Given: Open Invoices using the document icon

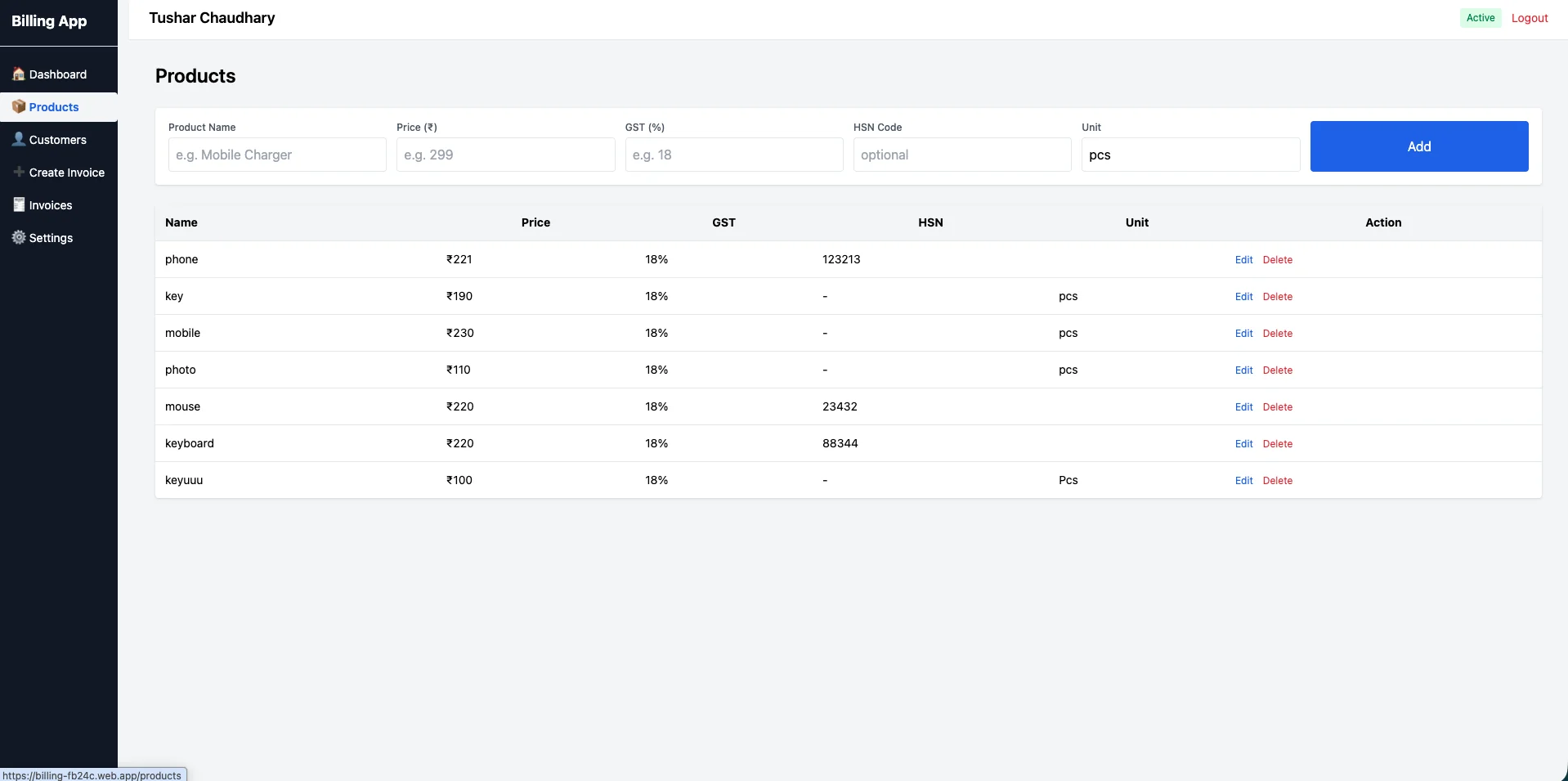Looking at the screenshot, I should point(18,204).
